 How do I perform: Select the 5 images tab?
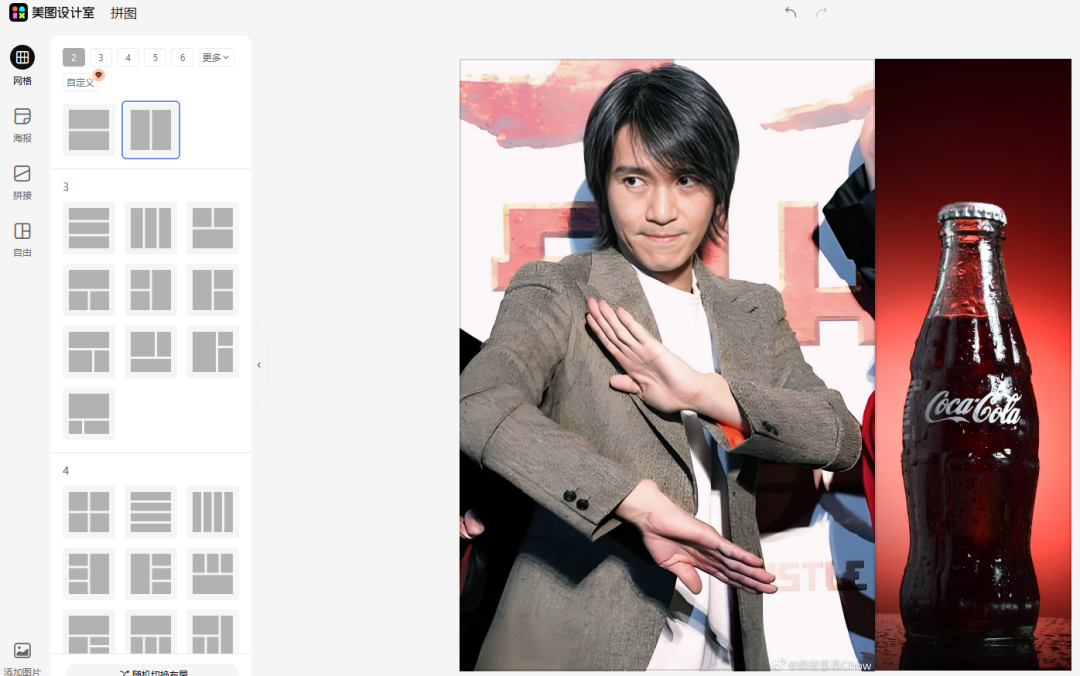point(155,57)
